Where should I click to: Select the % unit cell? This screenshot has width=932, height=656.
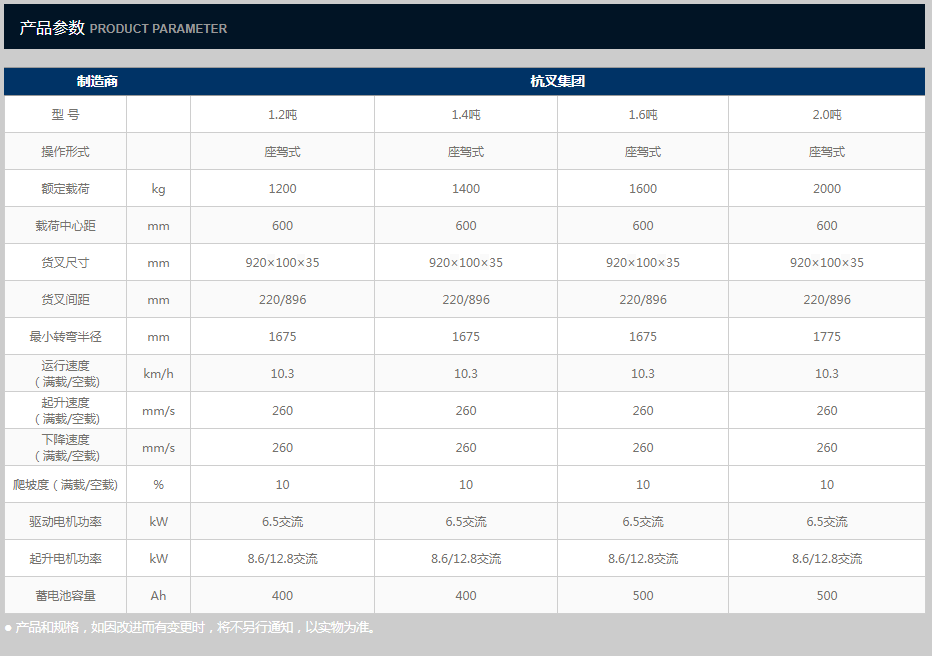pyautogui.click(x=158, y=485)
